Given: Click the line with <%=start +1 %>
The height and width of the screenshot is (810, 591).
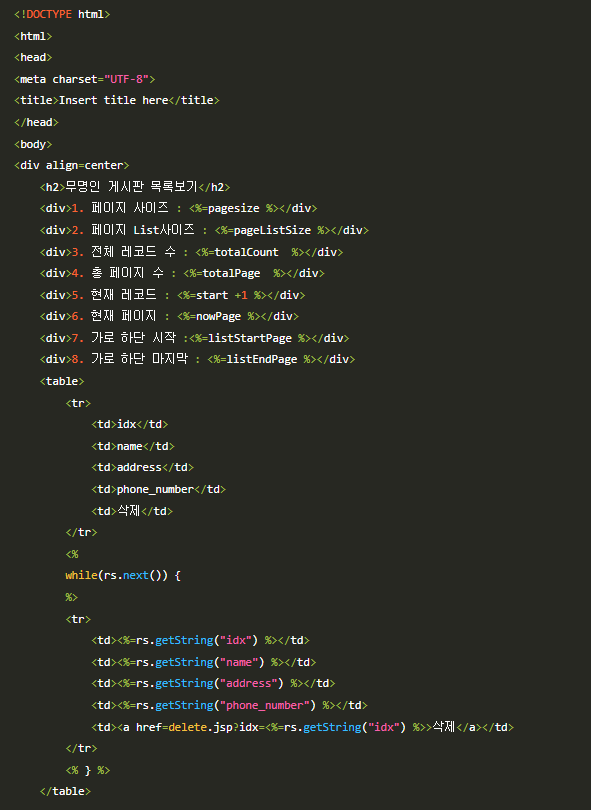Looking at the screenshot, I should tap(173, 295).
